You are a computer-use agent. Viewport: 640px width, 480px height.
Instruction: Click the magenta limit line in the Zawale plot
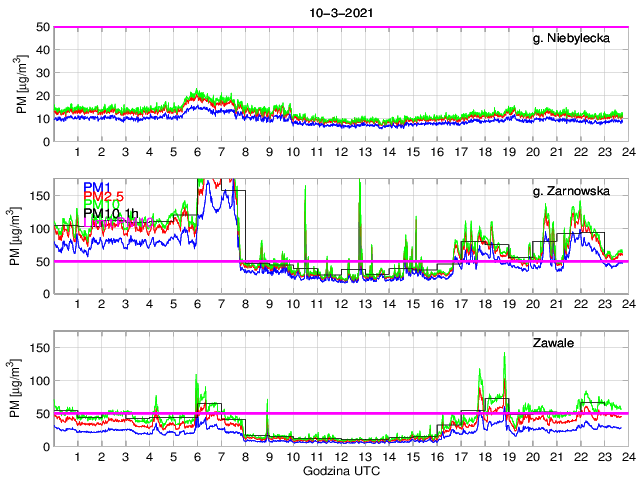(x=341, y=413)
